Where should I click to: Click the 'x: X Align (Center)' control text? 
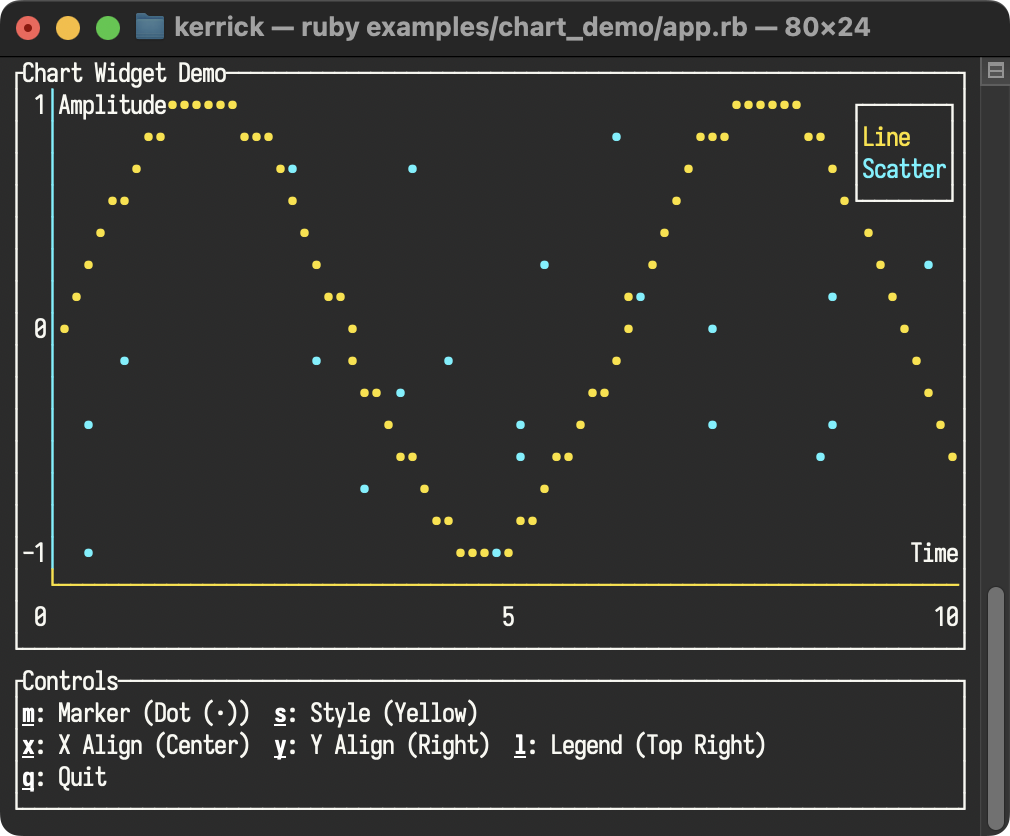[136, 746]
